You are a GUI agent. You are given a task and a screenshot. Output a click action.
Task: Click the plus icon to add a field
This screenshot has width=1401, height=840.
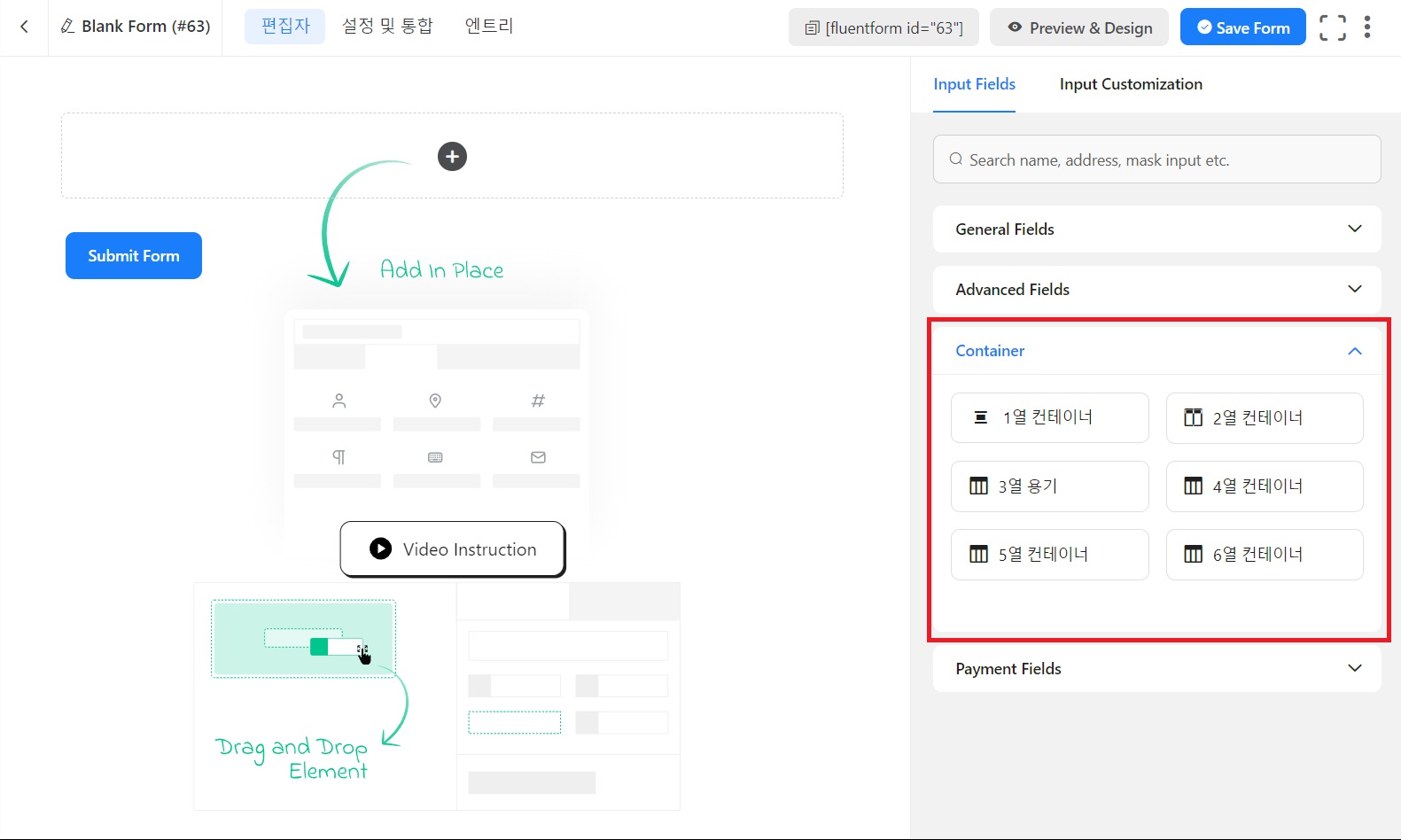[x=452, y=157]
